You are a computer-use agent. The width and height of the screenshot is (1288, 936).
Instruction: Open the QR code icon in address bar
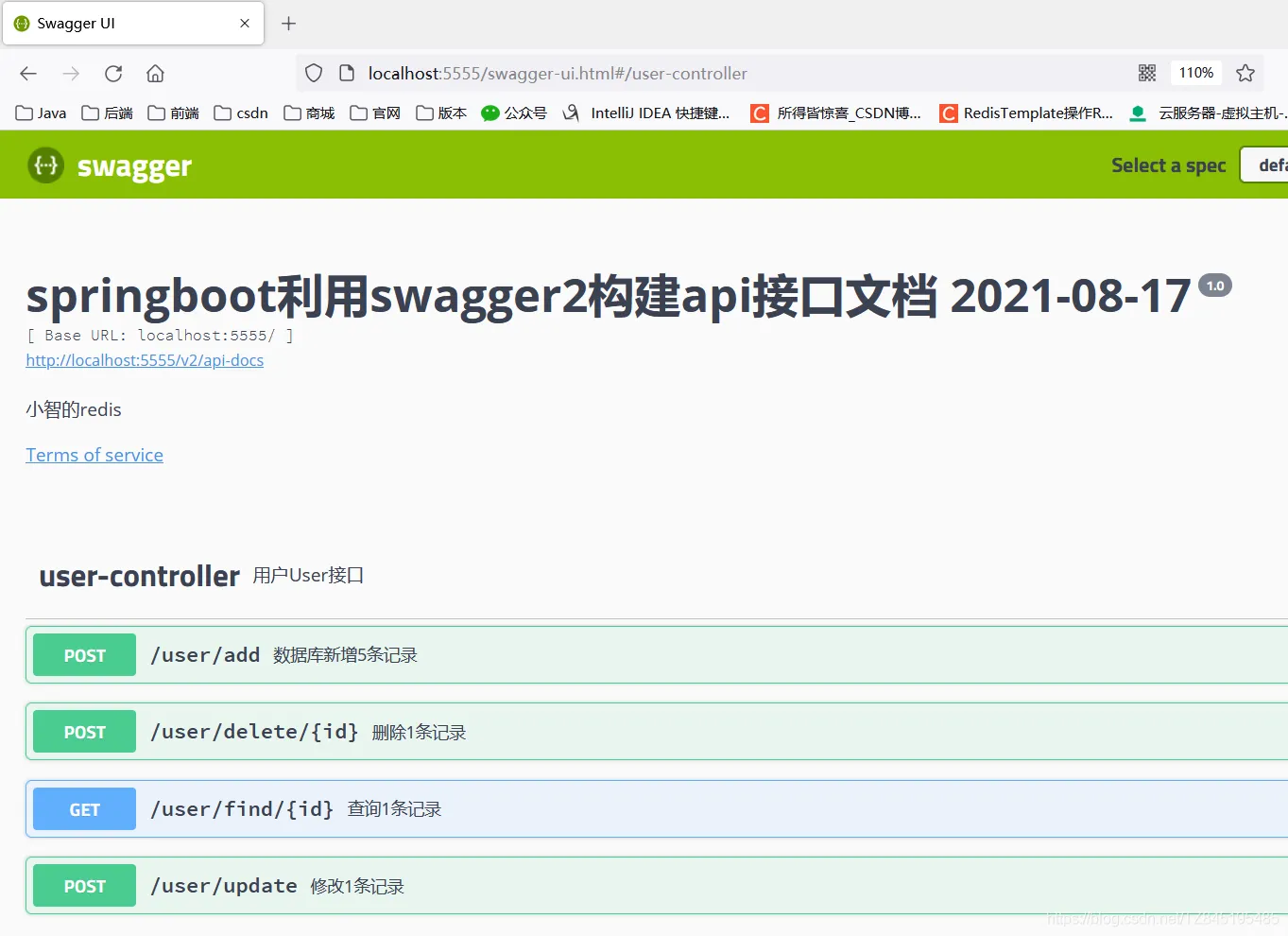(1147, 73)
